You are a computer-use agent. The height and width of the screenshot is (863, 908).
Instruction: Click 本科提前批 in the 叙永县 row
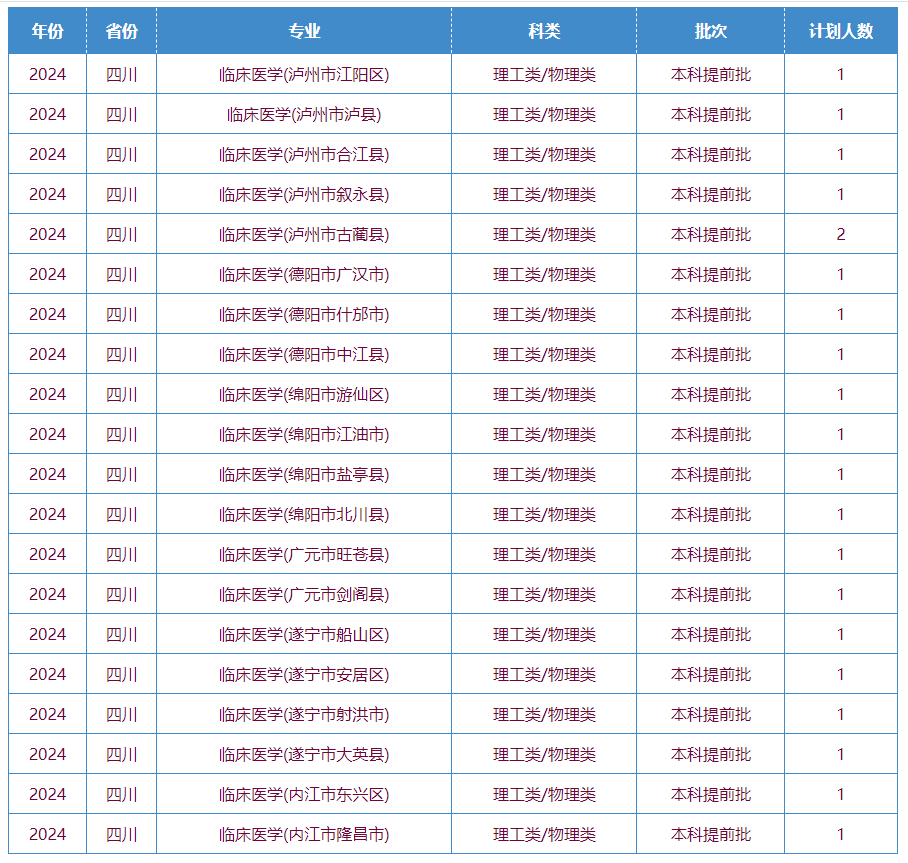coord(711,194)
